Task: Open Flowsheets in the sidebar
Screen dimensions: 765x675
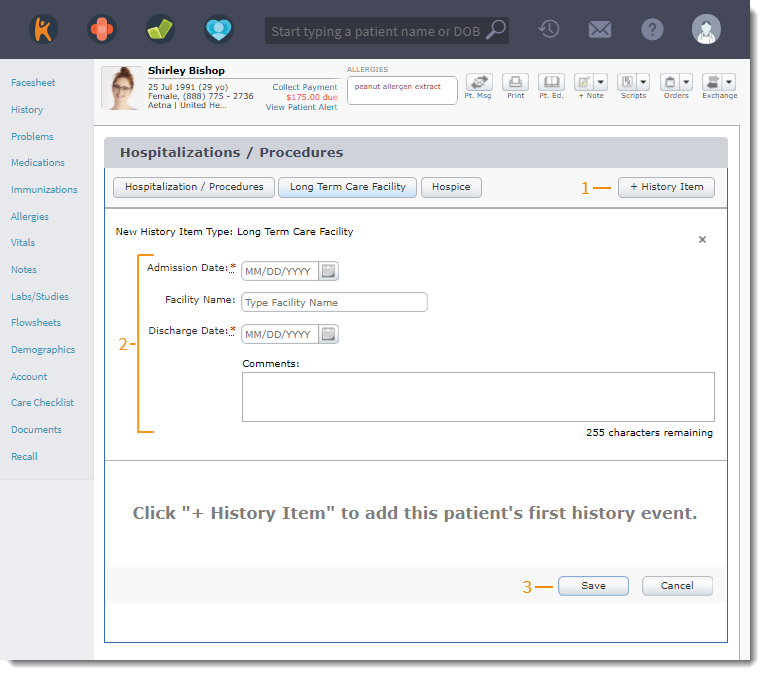Action: 36,322
